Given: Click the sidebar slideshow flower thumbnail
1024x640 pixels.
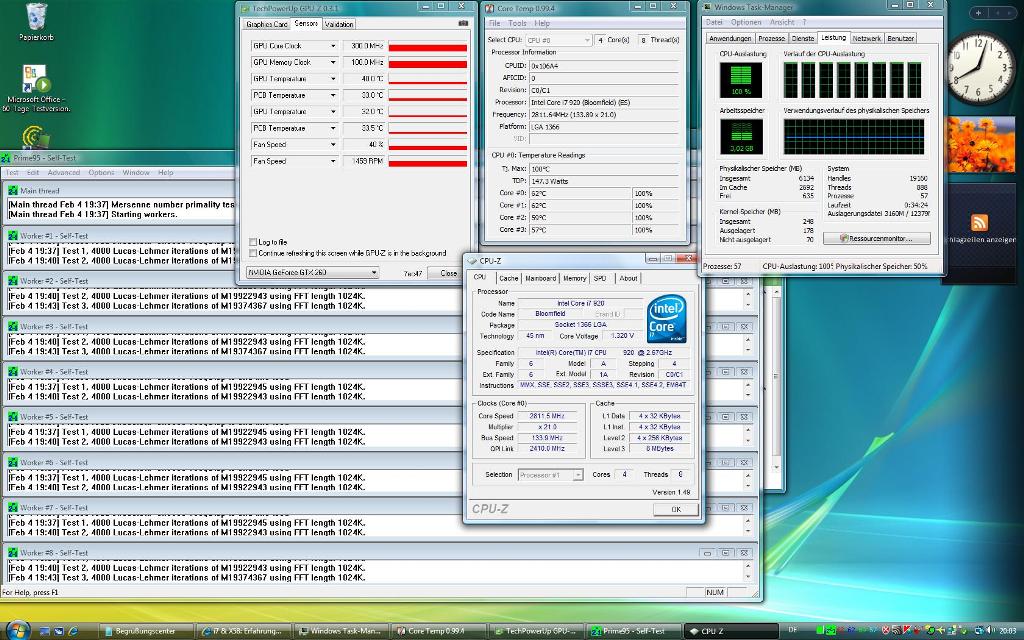Looking at the screenshot, I should coord(980,144).
